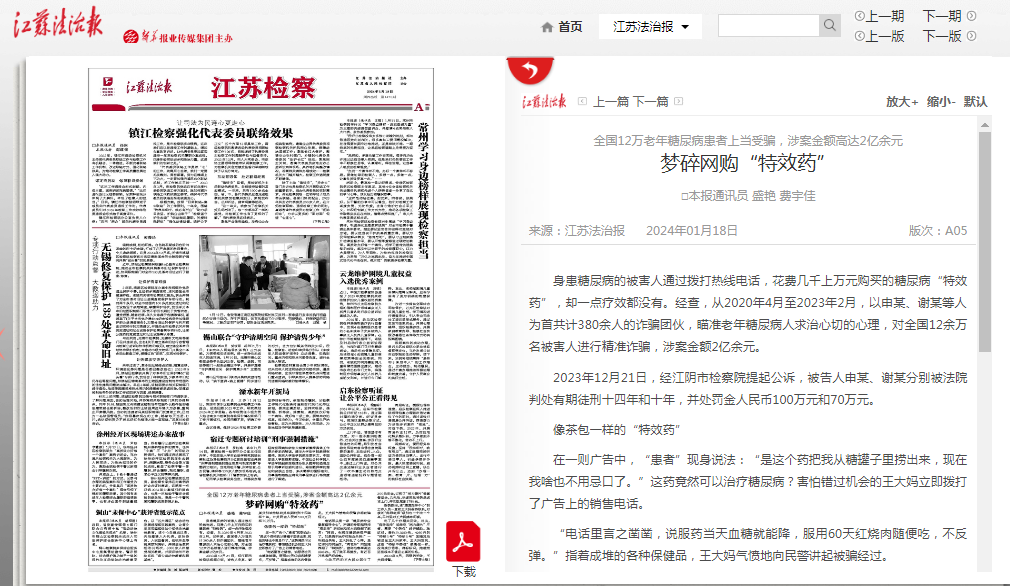Click the page label 版次：A05

point(938,231)
